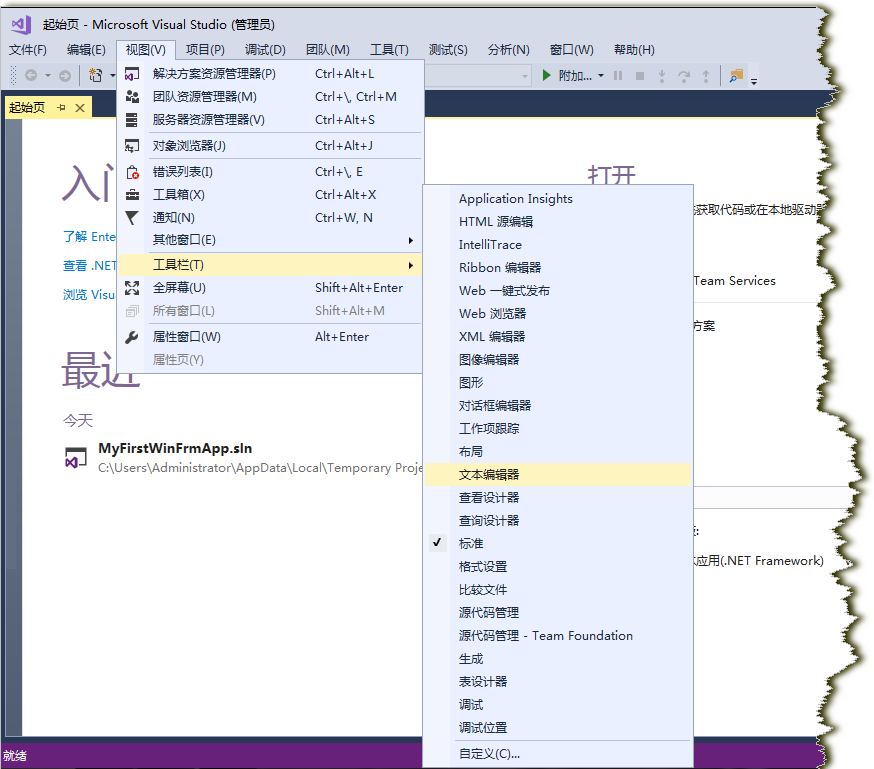The image size is (874, 769).
Task: Click the MyFirstWinFrmApp.sln solution file icon
Action: click(76, 457)
